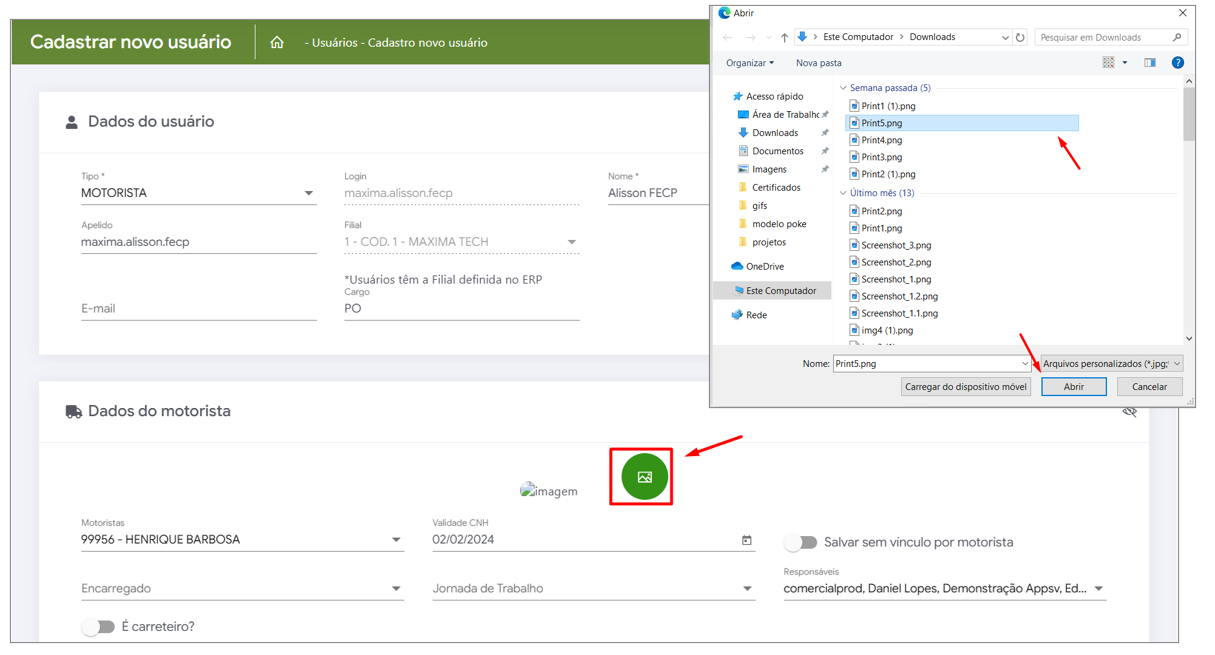
Task: Click the crossed-eye icon in motorista section
Action: [1129, 412]
